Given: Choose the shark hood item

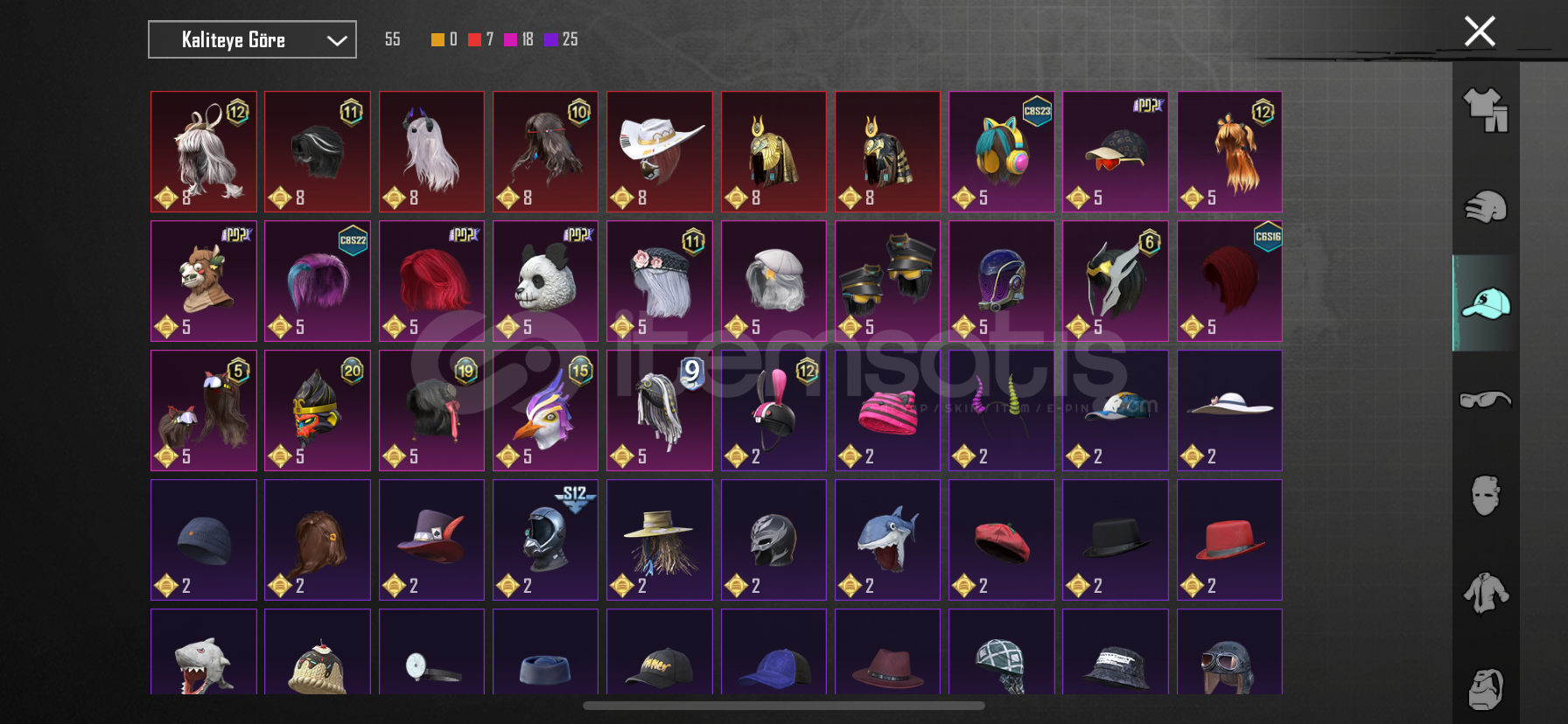Looking at the screenshot, I should (x=887, y=540).
